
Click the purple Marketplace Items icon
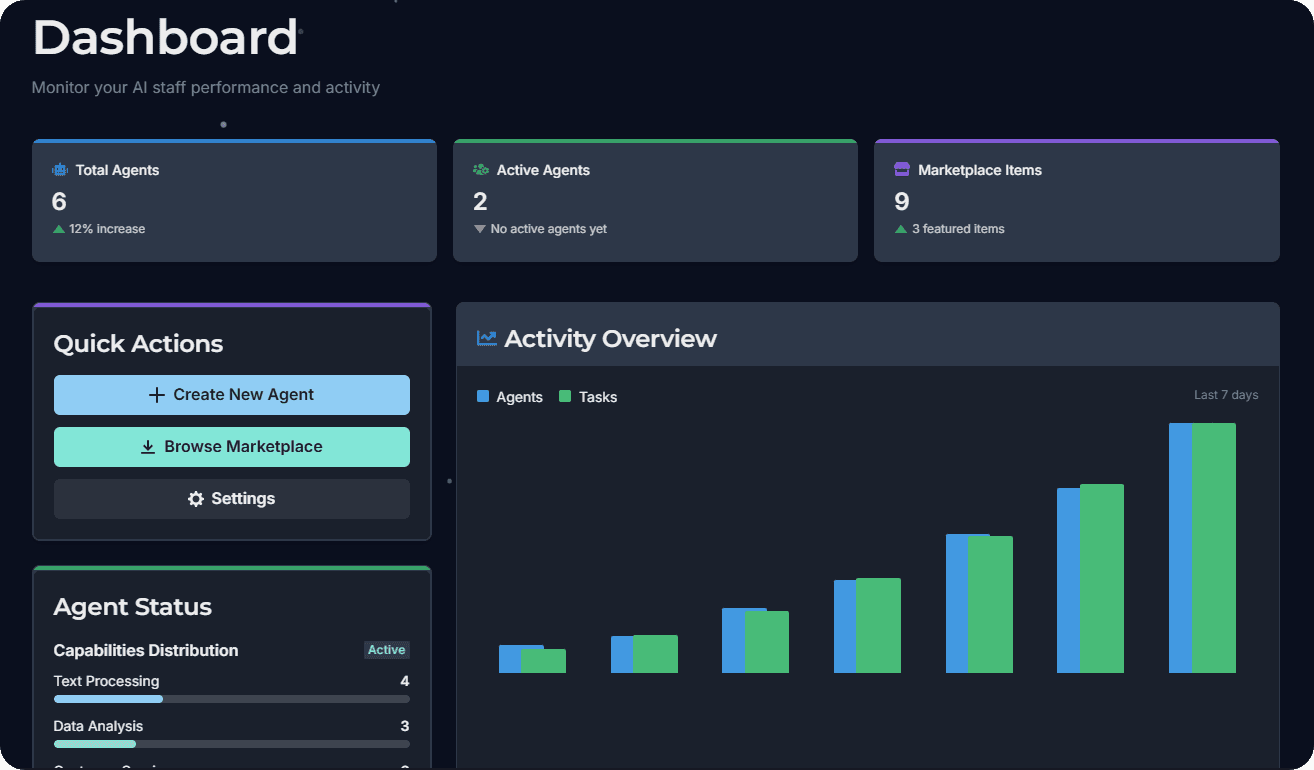902,170
